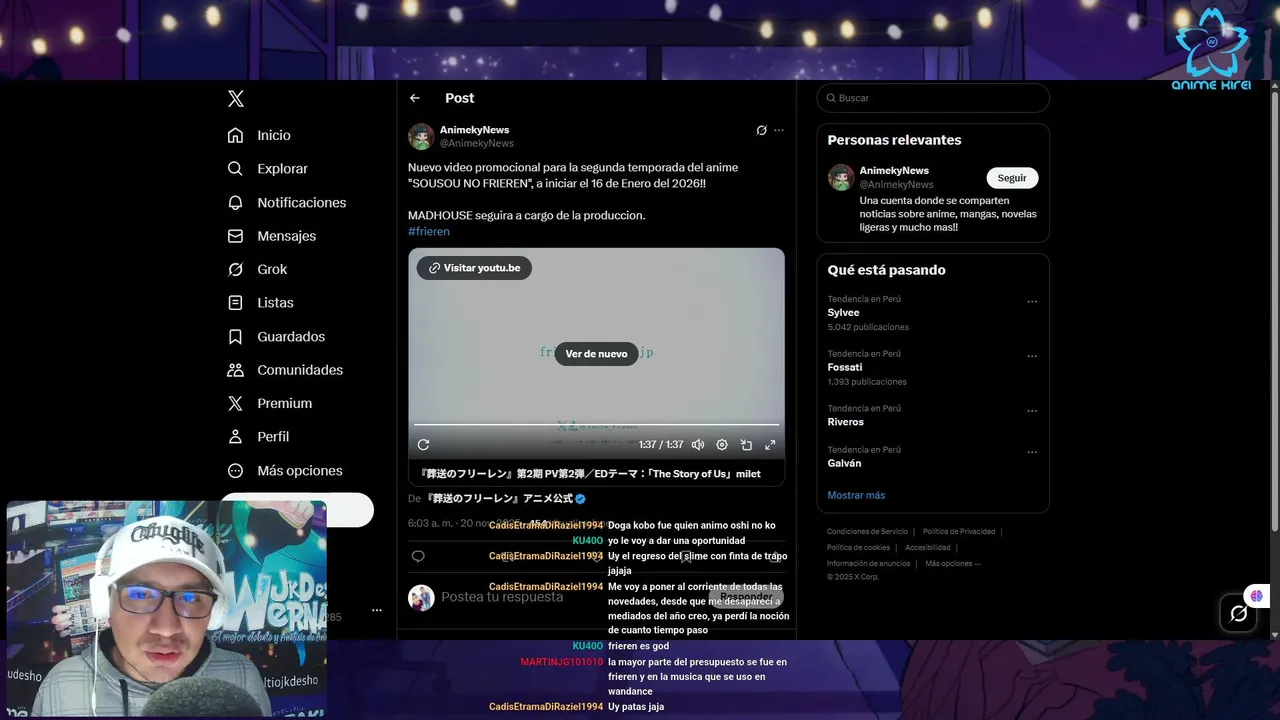Click the video progress bar
The image size is (1280, 720).
[x=596, y=425]
